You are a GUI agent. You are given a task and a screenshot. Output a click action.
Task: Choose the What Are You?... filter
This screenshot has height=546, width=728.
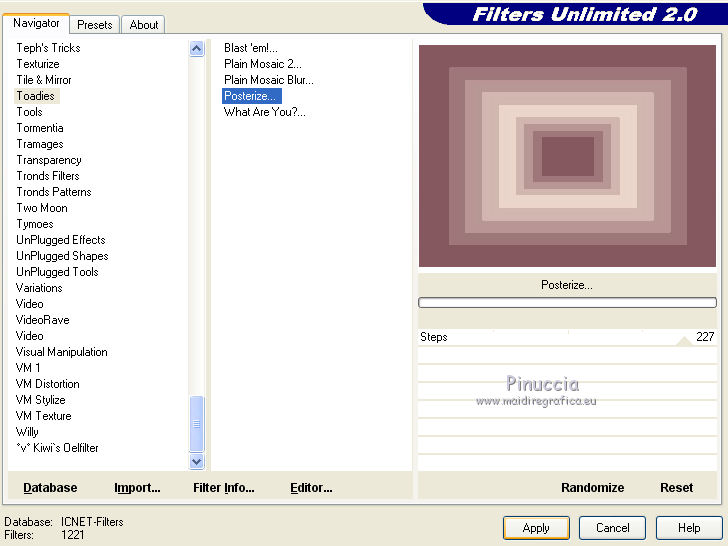tap(265, 112)
